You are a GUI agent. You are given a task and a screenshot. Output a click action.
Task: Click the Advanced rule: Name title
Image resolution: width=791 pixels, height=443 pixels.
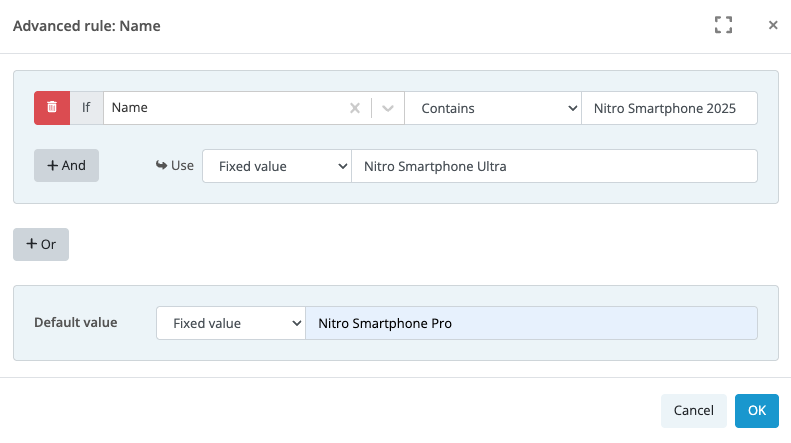click(87, 26)
